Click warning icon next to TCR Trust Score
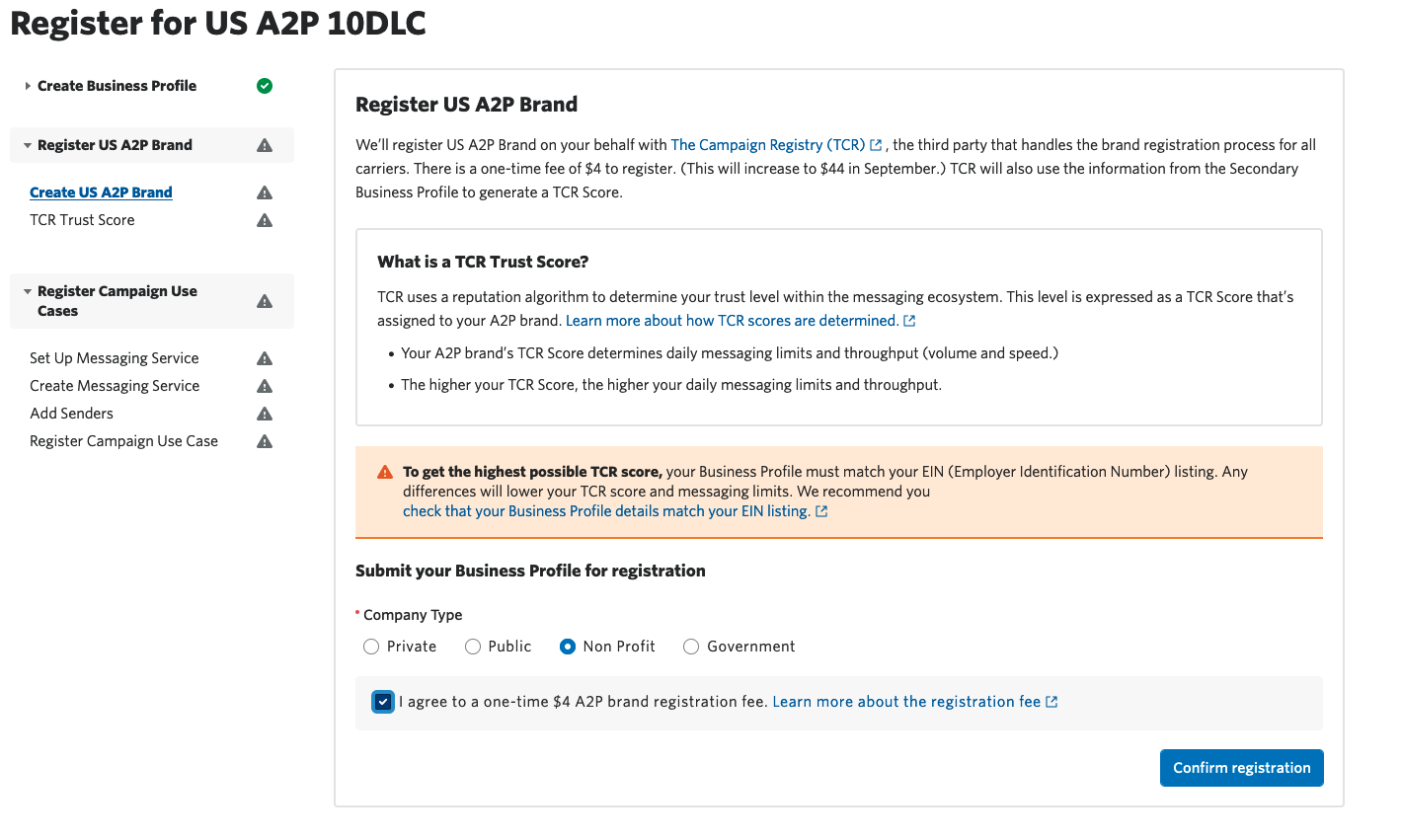 (265, 220)
